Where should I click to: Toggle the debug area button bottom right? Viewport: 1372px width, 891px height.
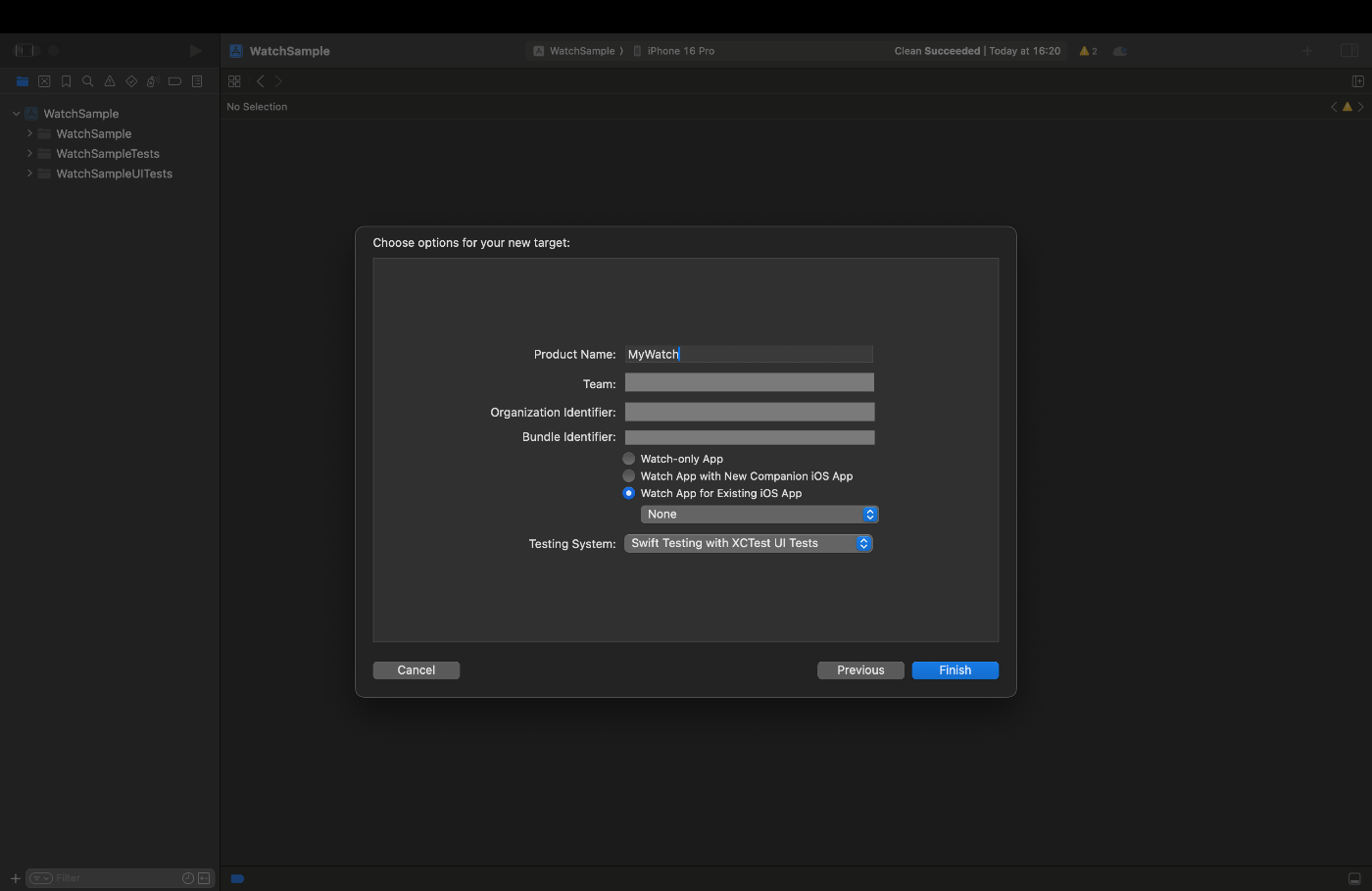tap(1354, 878)
